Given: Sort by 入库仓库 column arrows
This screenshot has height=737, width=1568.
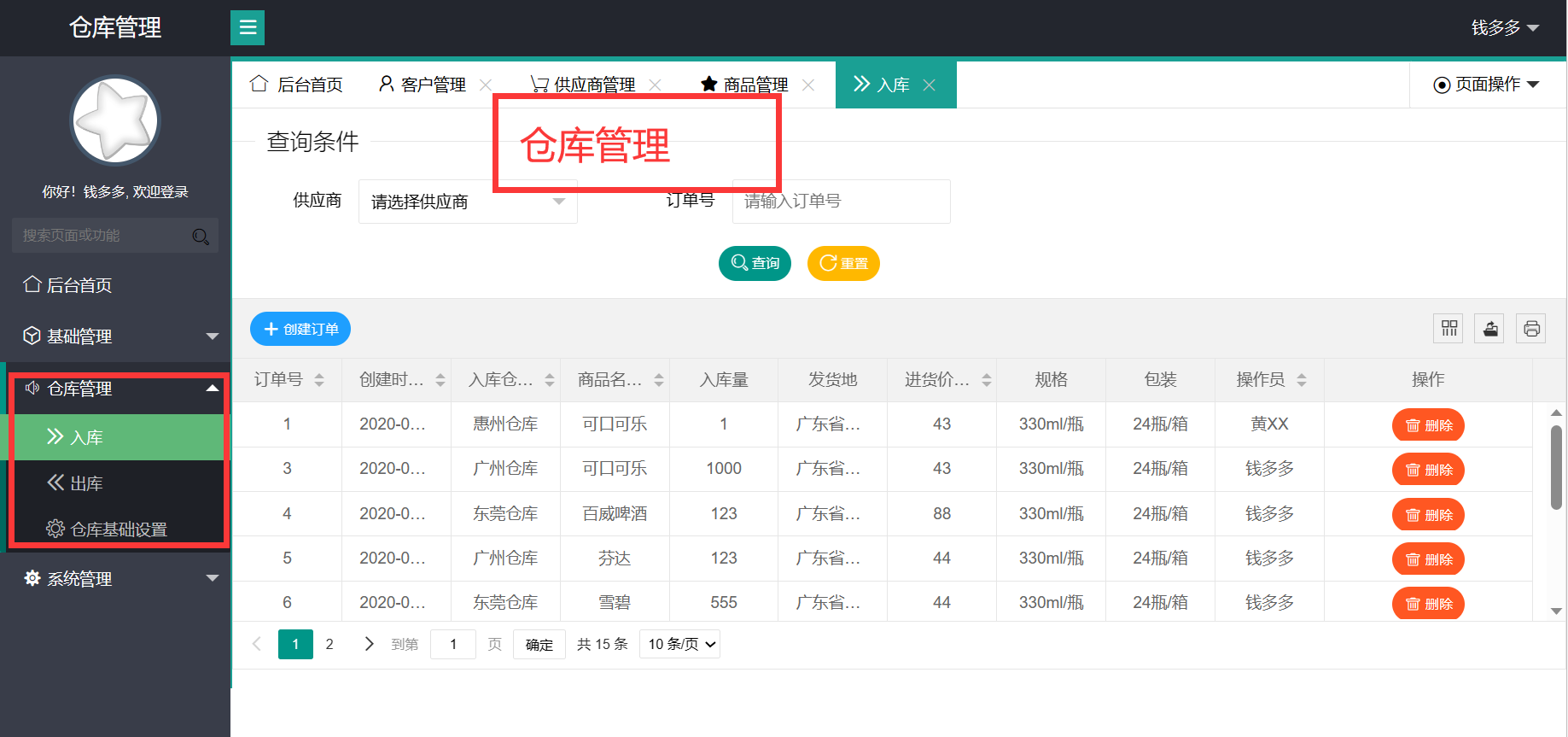Looking at the screenshot, I should pyautogui.click(x=550, y=380).
